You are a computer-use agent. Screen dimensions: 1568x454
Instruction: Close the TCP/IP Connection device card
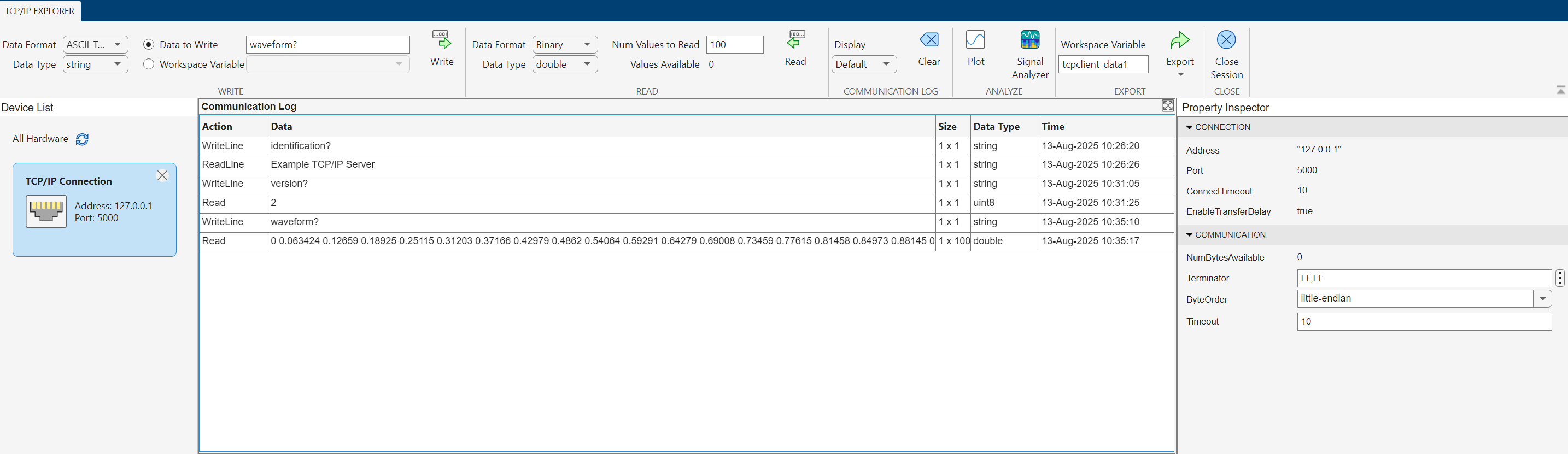(x=162, y=176)
